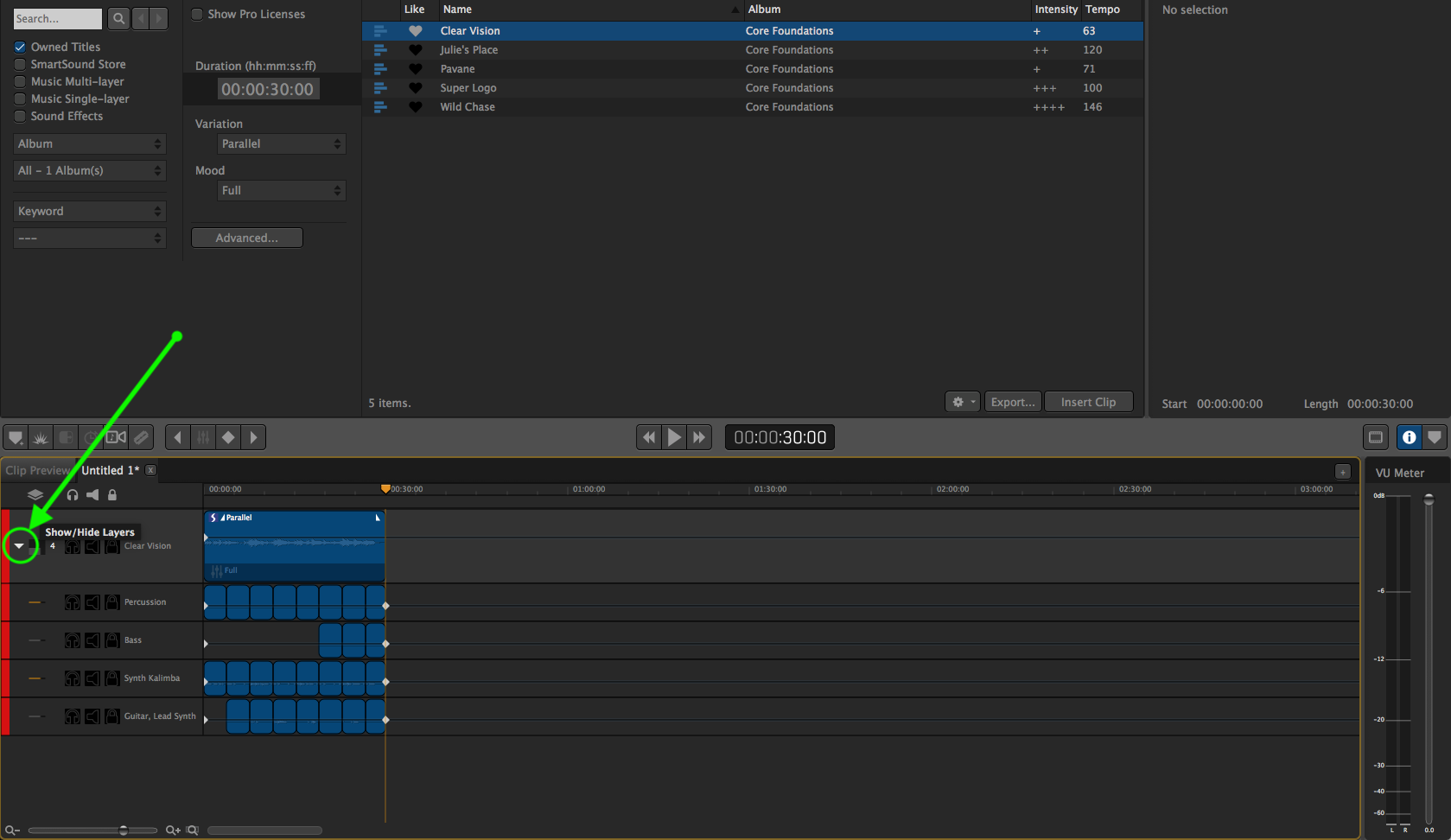Collapse layers with Show/Hide Layers triangle

pyautogui.click(x=19, y=546)
